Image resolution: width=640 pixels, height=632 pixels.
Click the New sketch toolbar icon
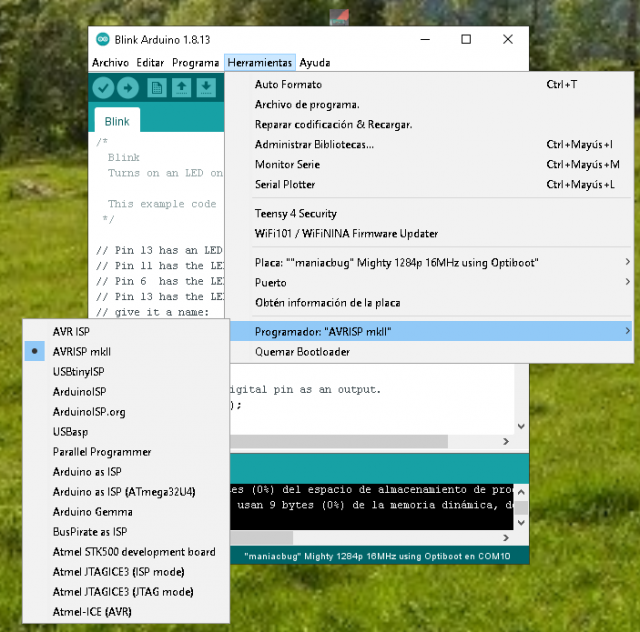pyautogui.click(x=157, y=88)
